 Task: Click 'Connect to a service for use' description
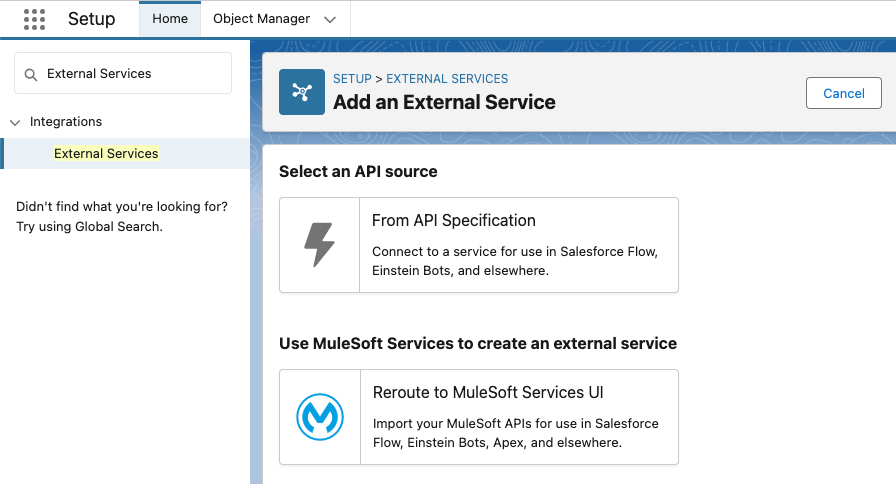click(x=515, y=261)
